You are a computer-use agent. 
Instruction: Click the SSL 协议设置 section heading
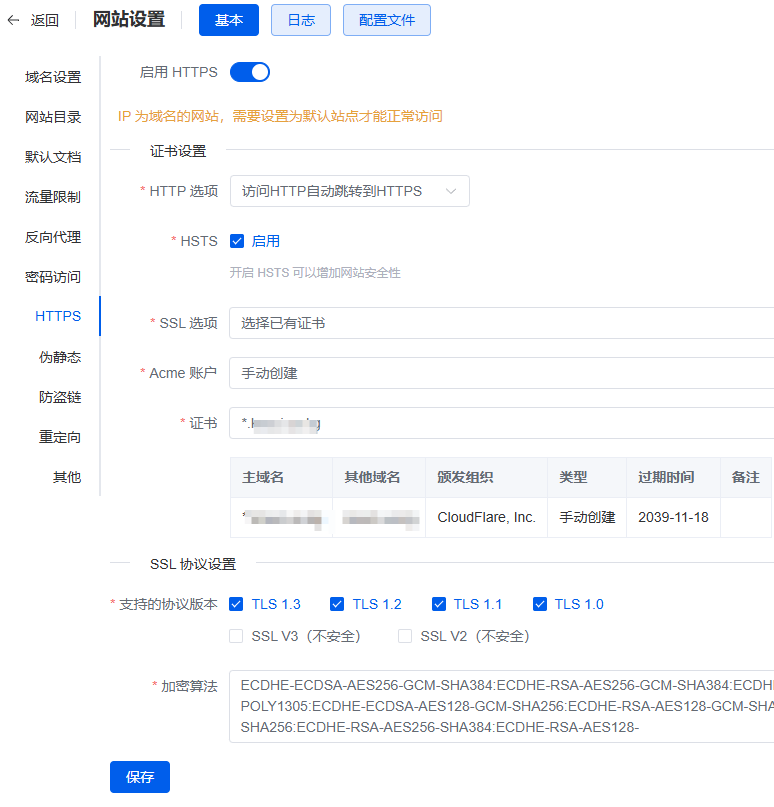pos(193,564)
